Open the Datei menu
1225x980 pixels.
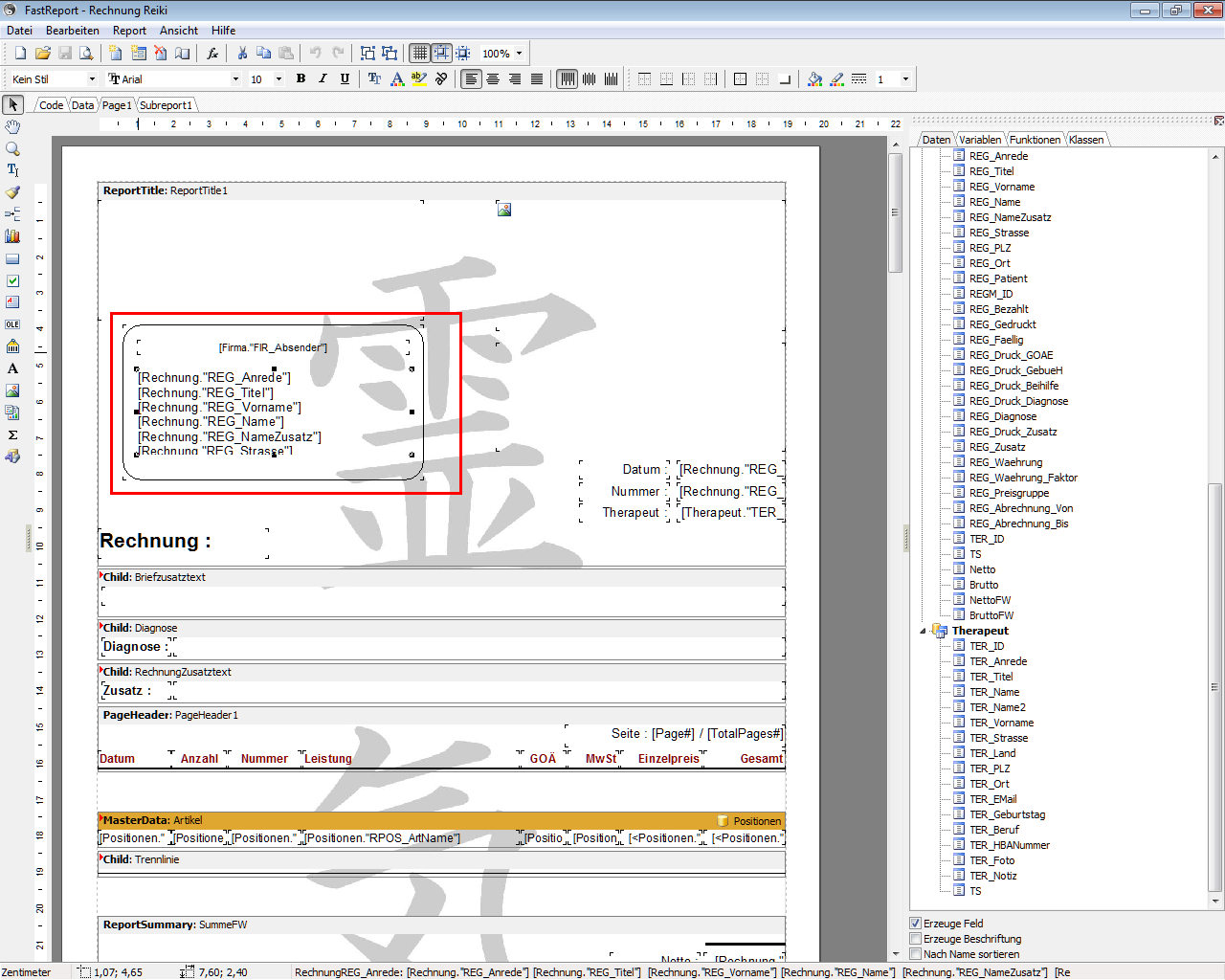(19, 31)
